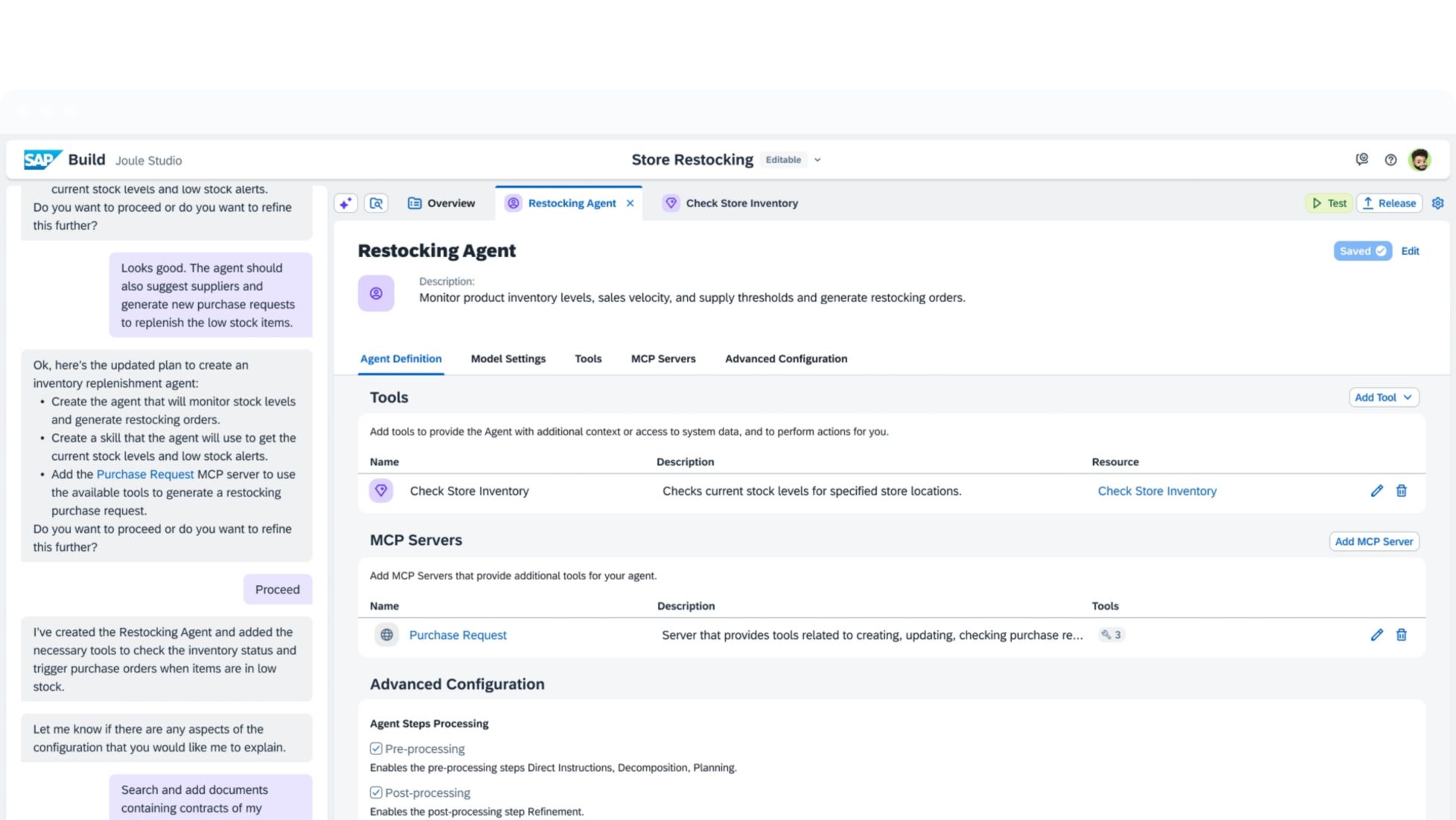Click the user profile avatar
The image size is (1456, 820).
(1419, 160)
